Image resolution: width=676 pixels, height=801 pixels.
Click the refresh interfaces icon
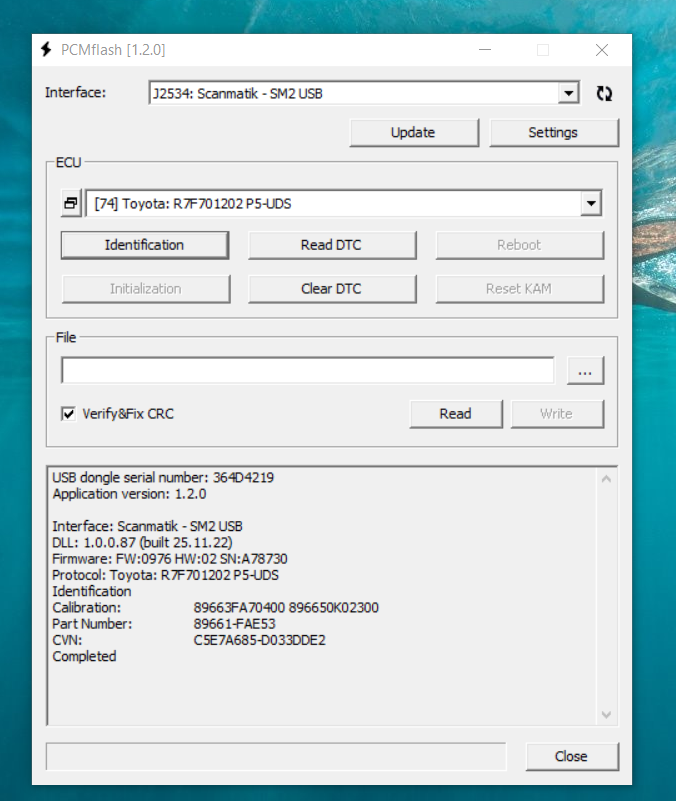[604, 93]
